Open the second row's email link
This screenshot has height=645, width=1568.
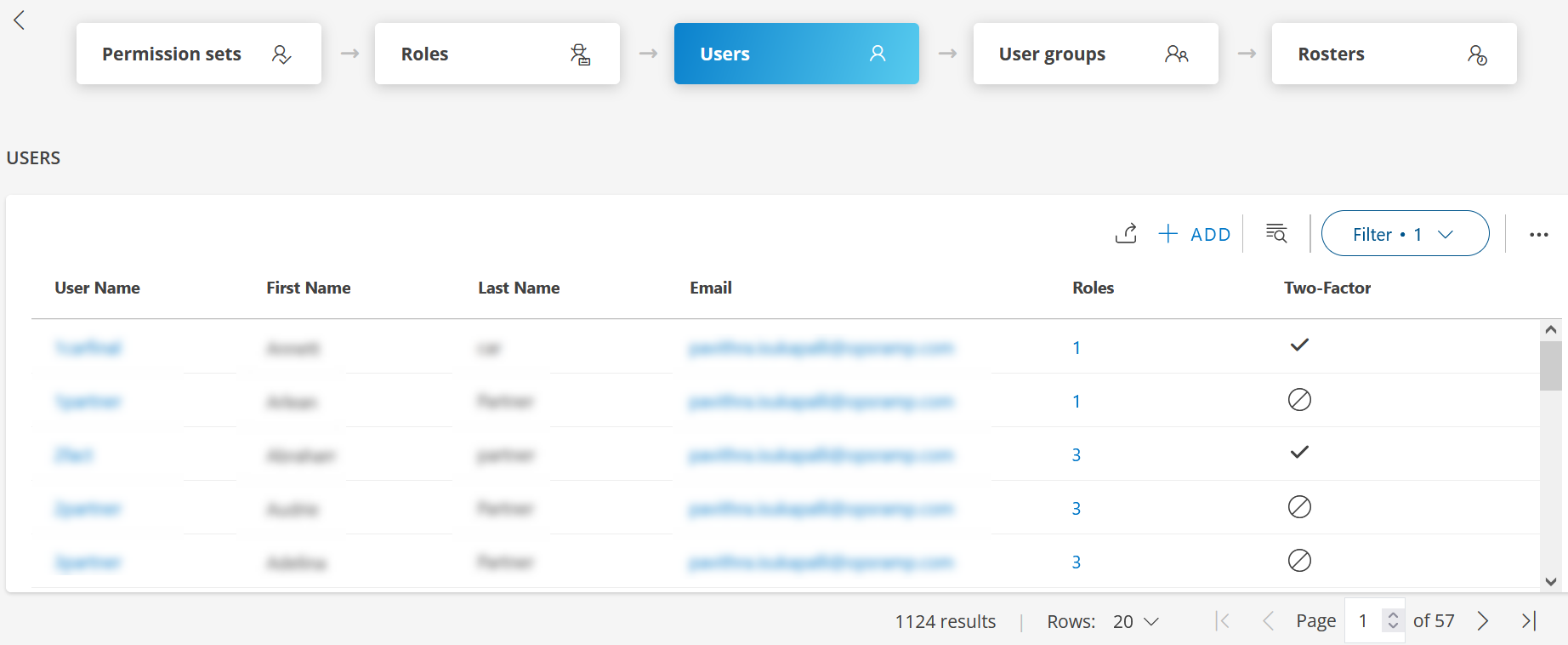[821, 402]
